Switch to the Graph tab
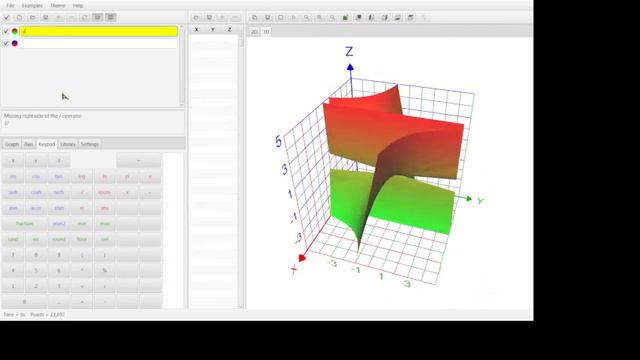 coord(12,144)
